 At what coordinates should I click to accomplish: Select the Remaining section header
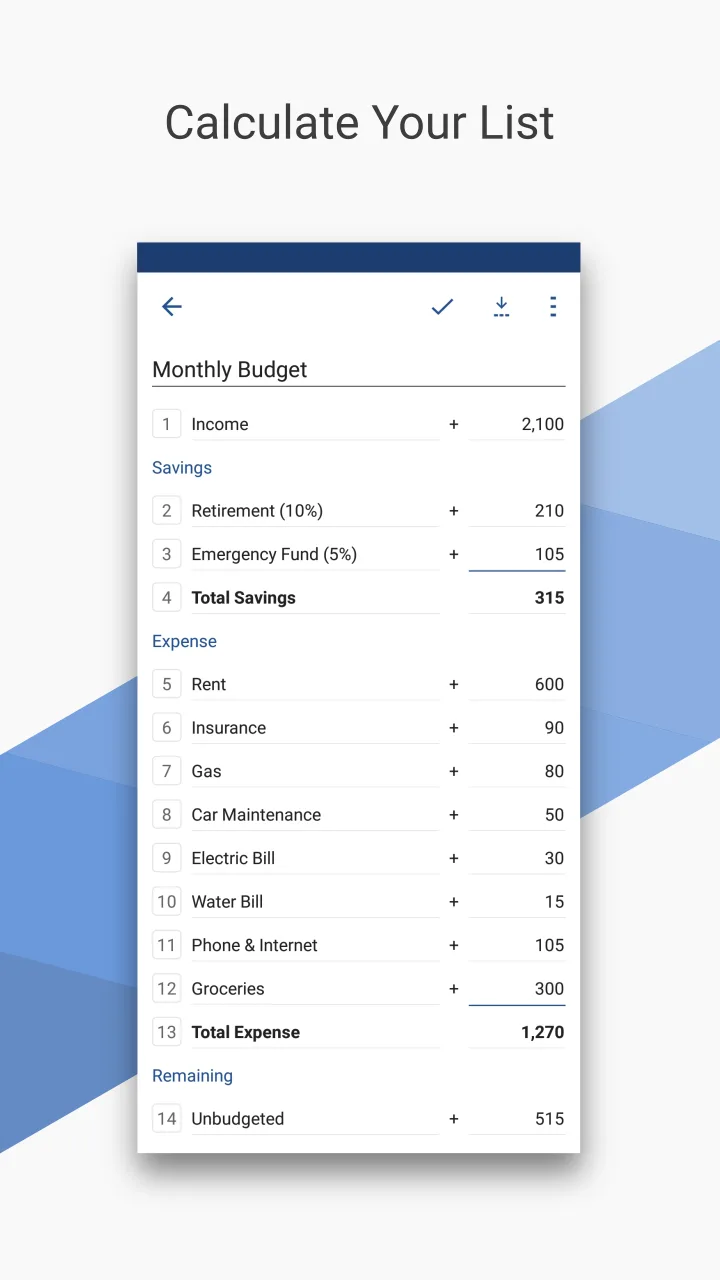192,1076
